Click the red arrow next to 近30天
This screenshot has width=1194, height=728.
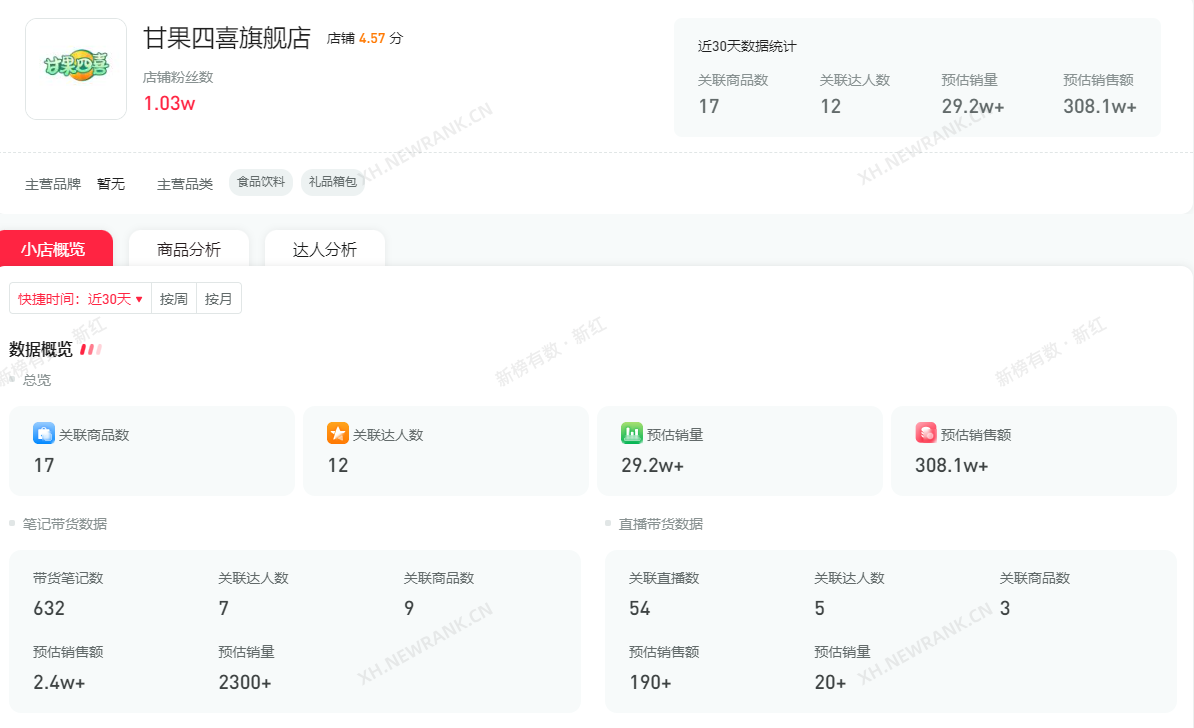coord(139,299)
